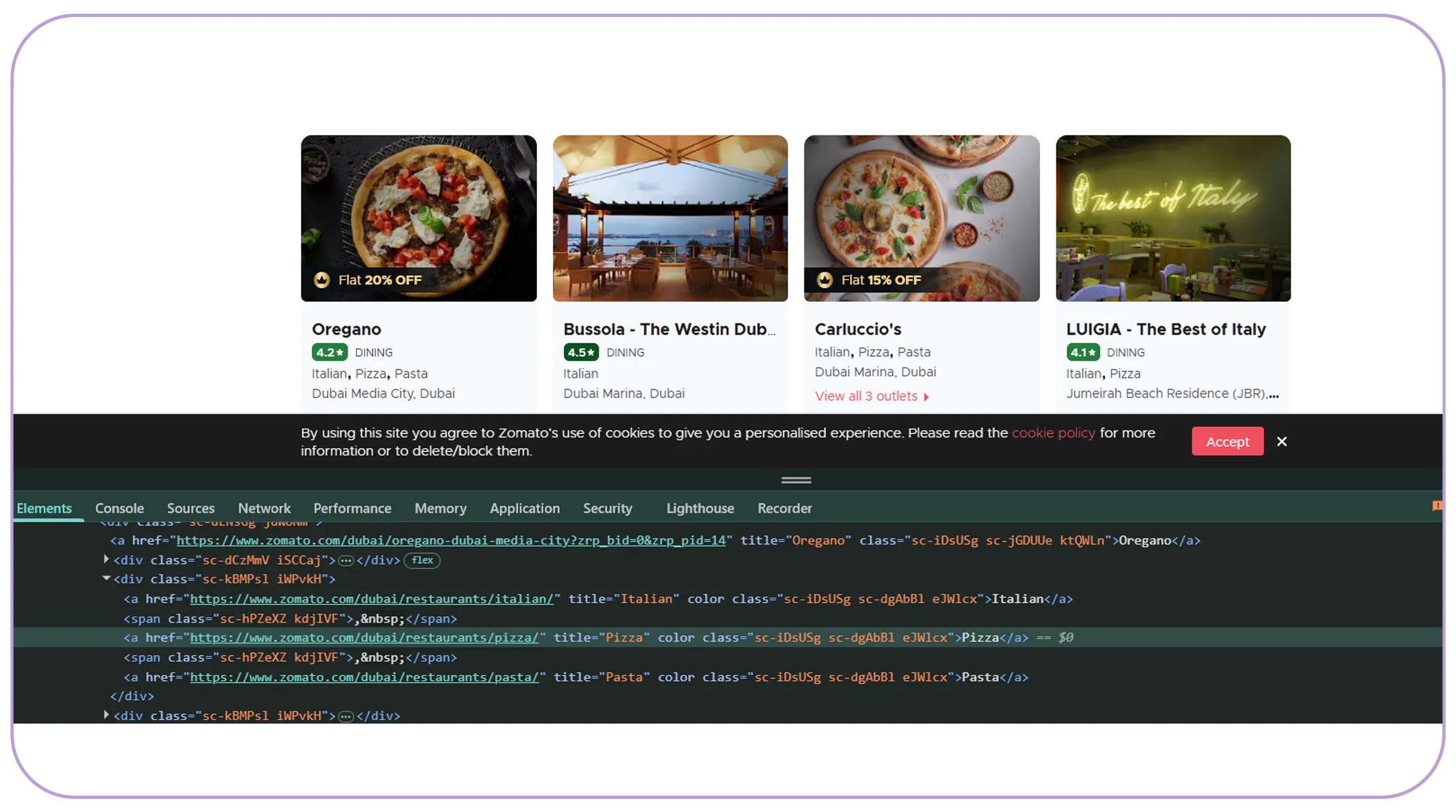1456x812 pixels.
Task: Dismiss the cookie banner with X icon
Action: (1282, 441)
